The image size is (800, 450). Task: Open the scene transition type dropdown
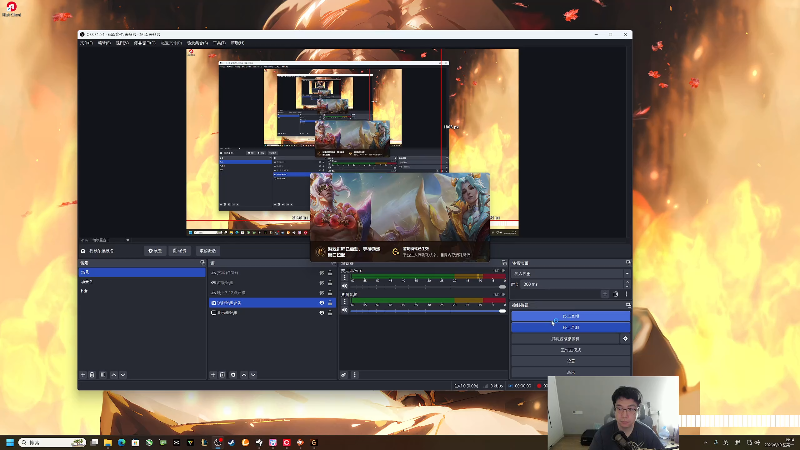click(x=571, y=273)
